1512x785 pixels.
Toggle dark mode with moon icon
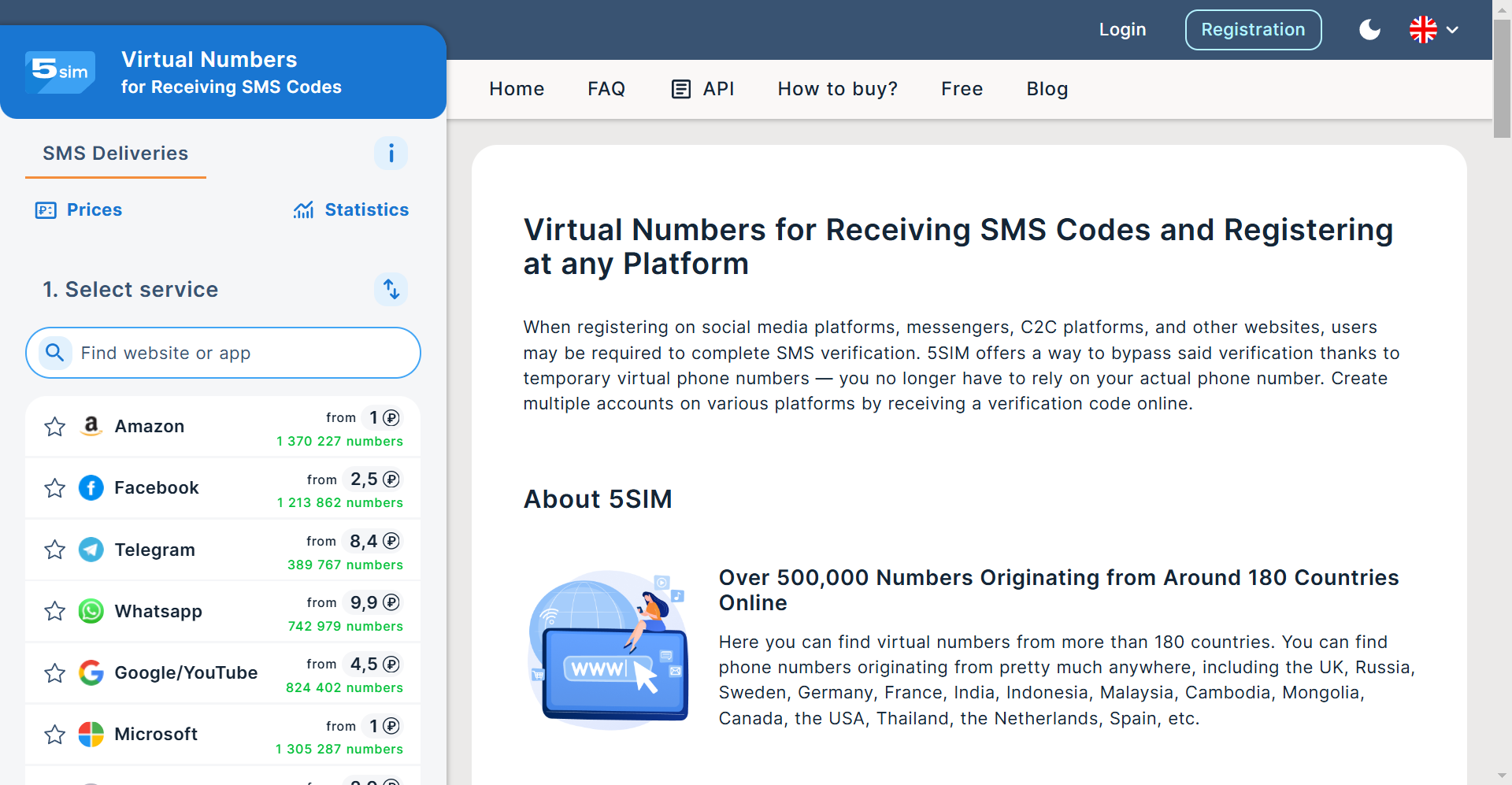pos(1369,30)
